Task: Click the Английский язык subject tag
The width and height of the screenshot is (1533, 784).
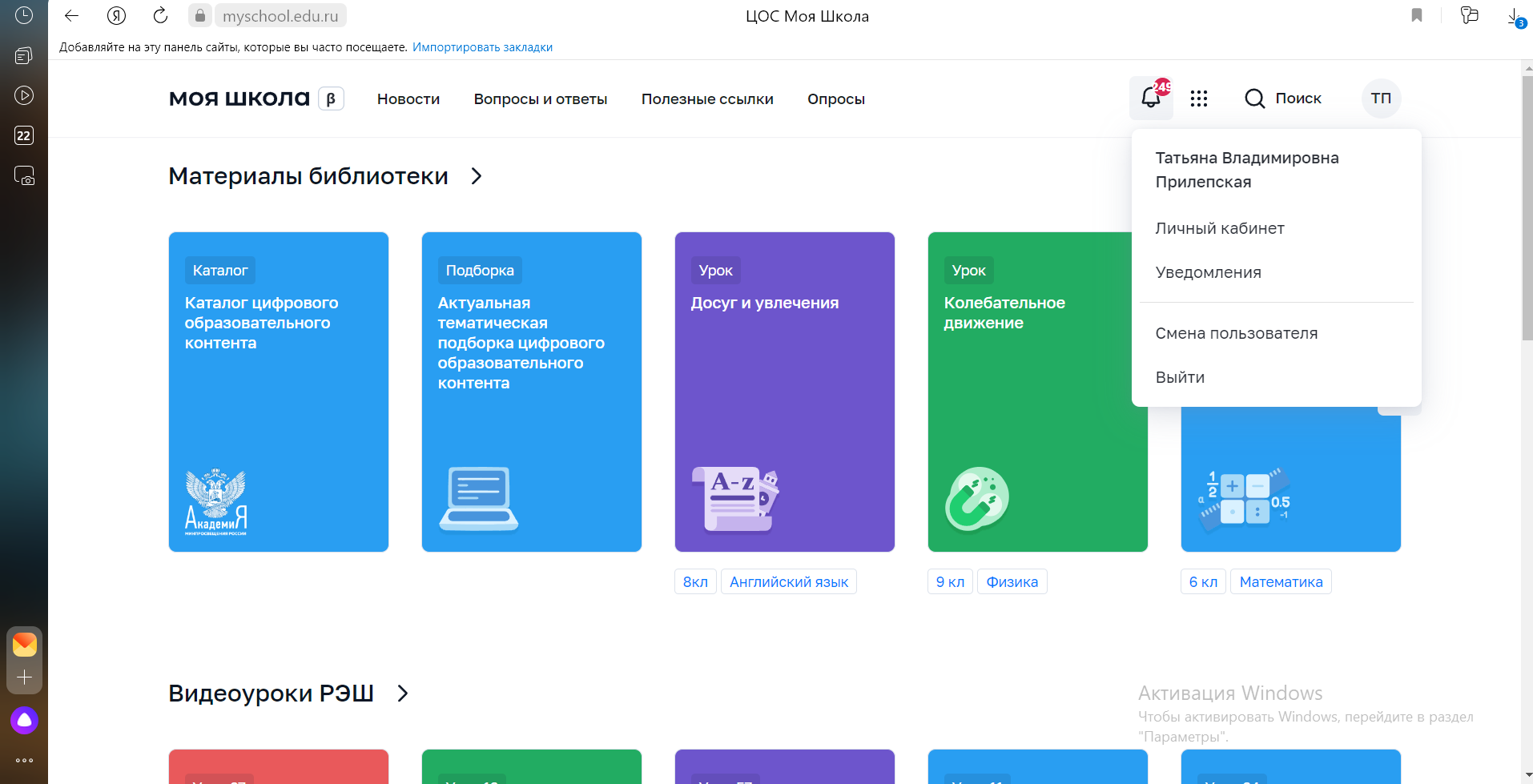Action: pos(789,582)
